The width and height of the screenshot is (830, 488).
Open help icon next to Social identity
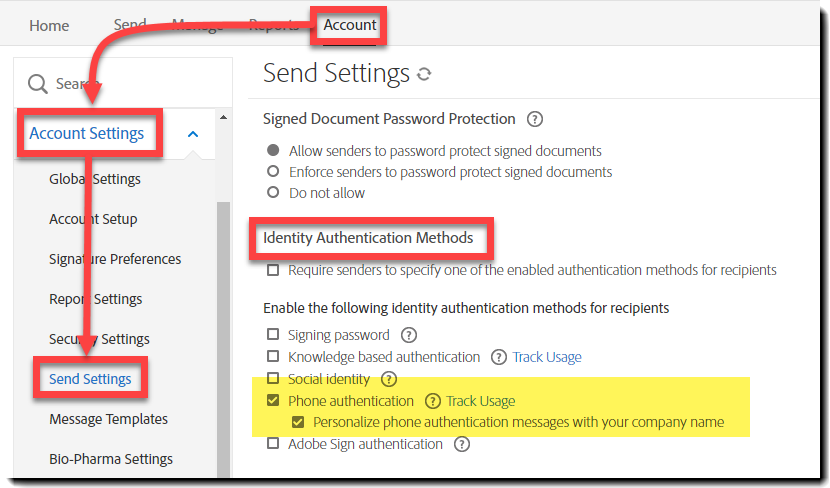[x=389, y=379]
